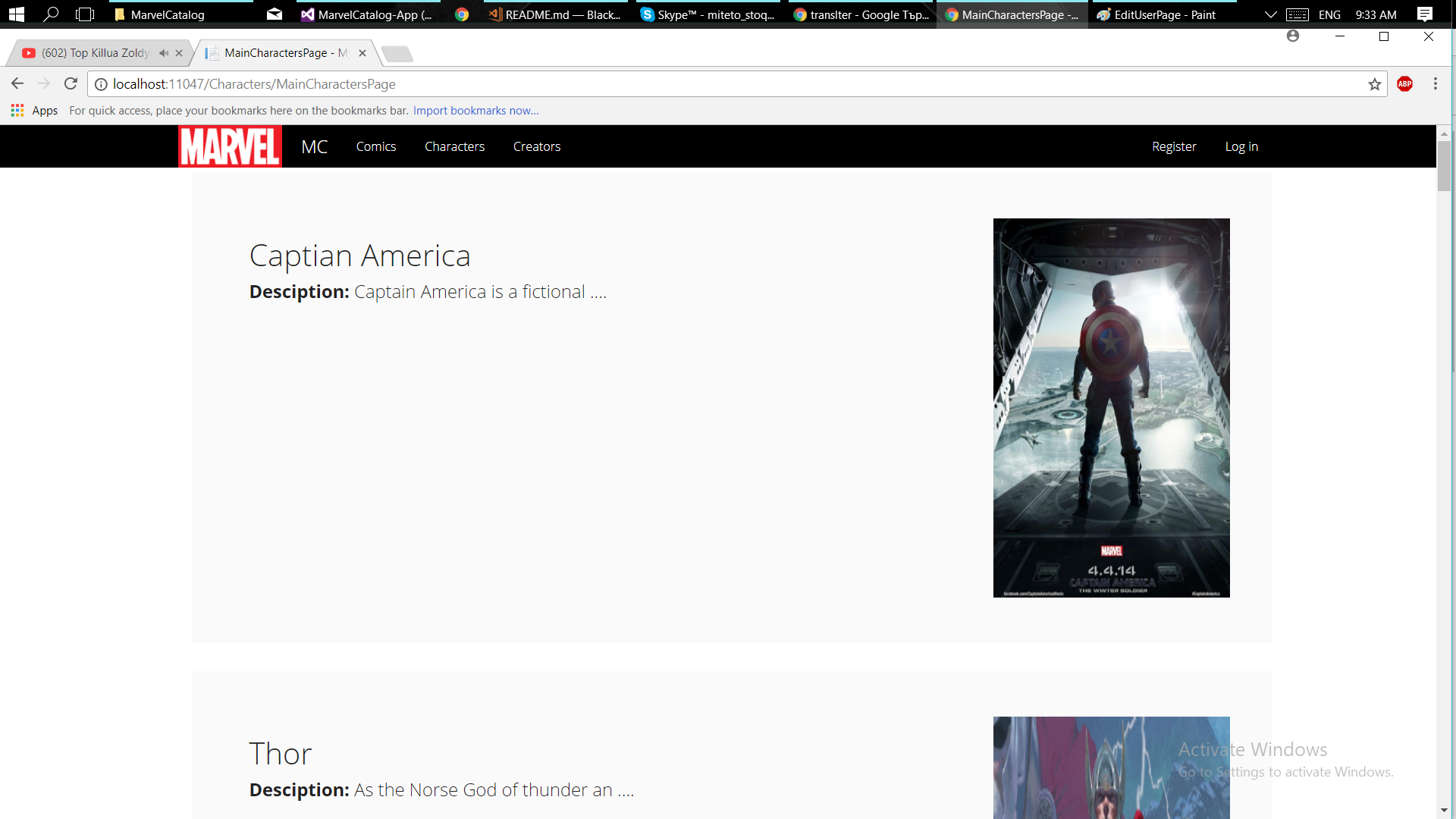Open Windows Start menu
Screen dimensions: 1456x819
tap(16, 14)
